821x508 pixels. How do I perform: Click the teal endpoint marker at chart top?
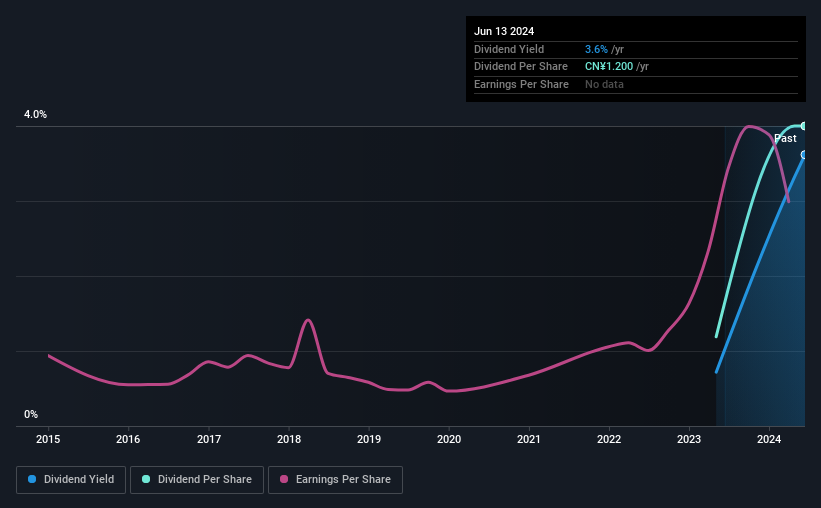point(803,126)
